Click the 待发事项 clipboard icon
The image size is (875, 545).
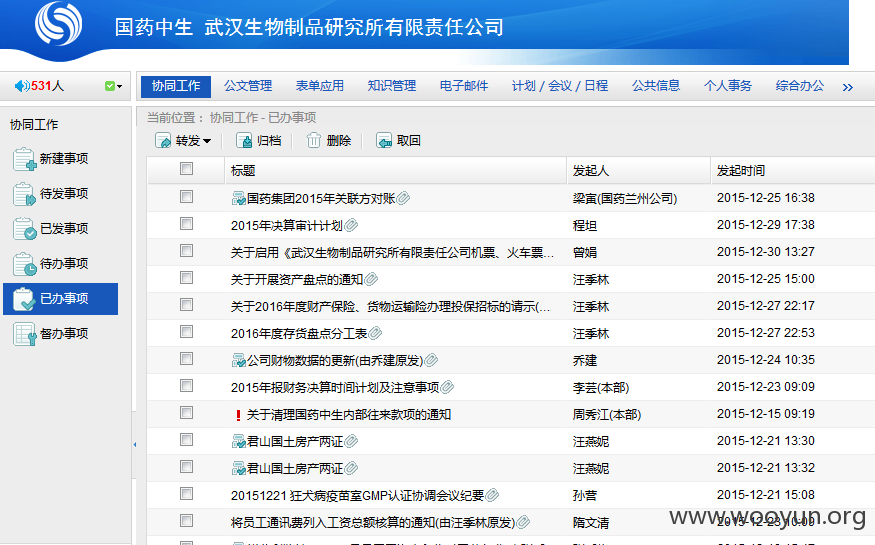[x=24, y=194]
